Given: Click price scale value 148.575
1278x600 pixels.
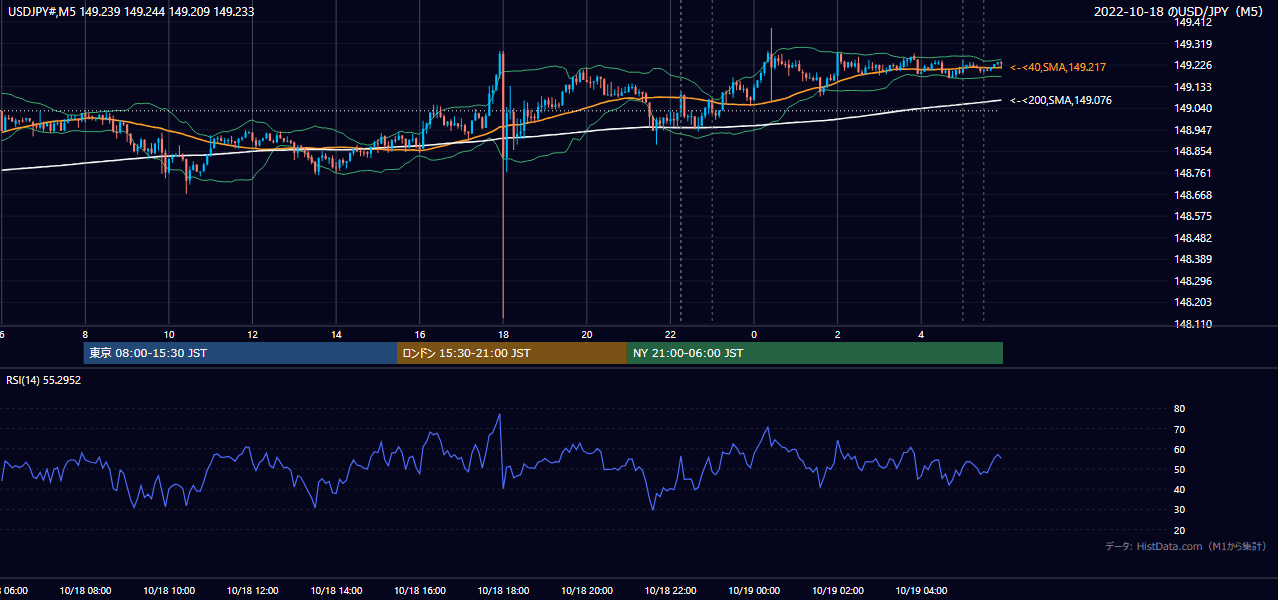Looking at the screenshot, I should point(1193,216).
